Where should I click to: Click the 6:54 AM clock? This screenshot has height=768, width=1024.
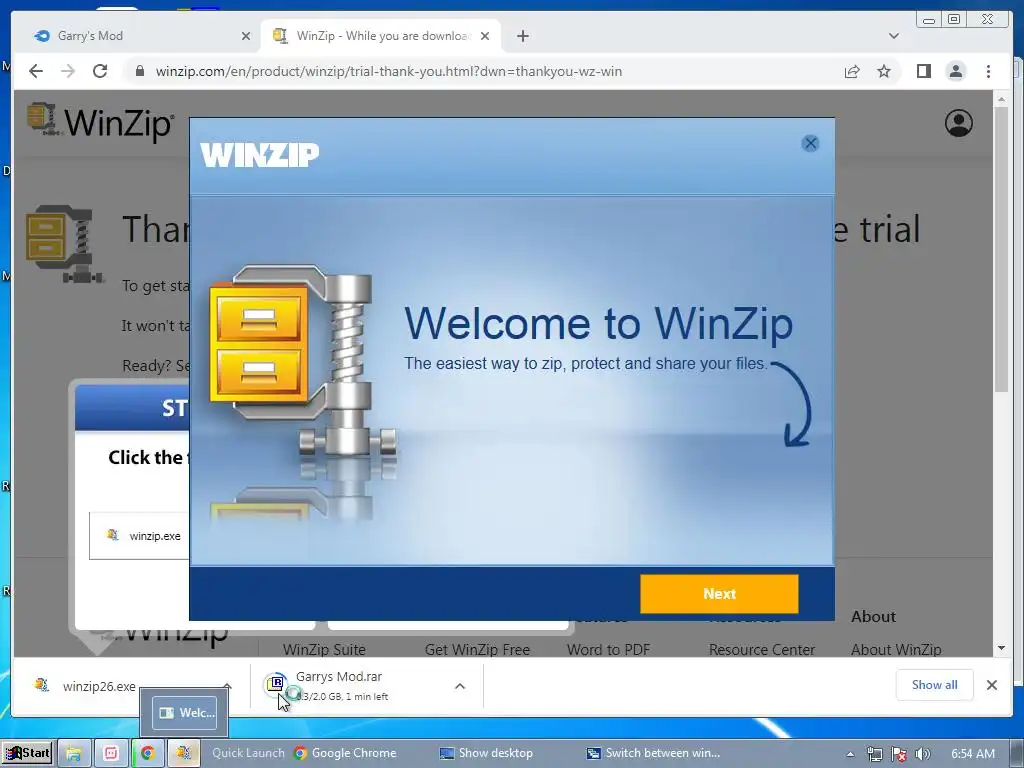pyautogui.click(x=972, y=754)
